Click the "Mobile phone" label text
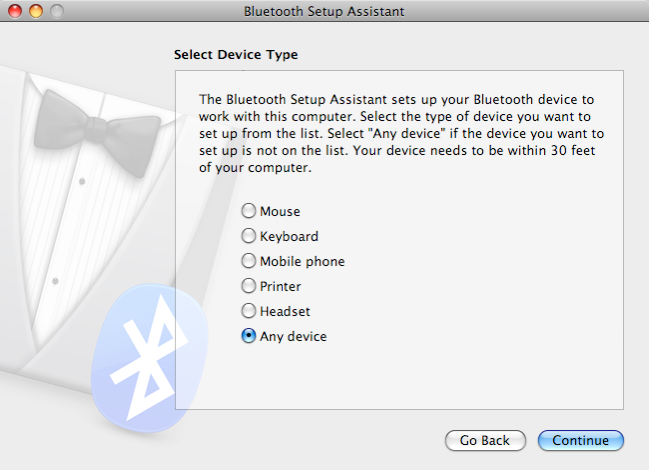 (302, 261)
